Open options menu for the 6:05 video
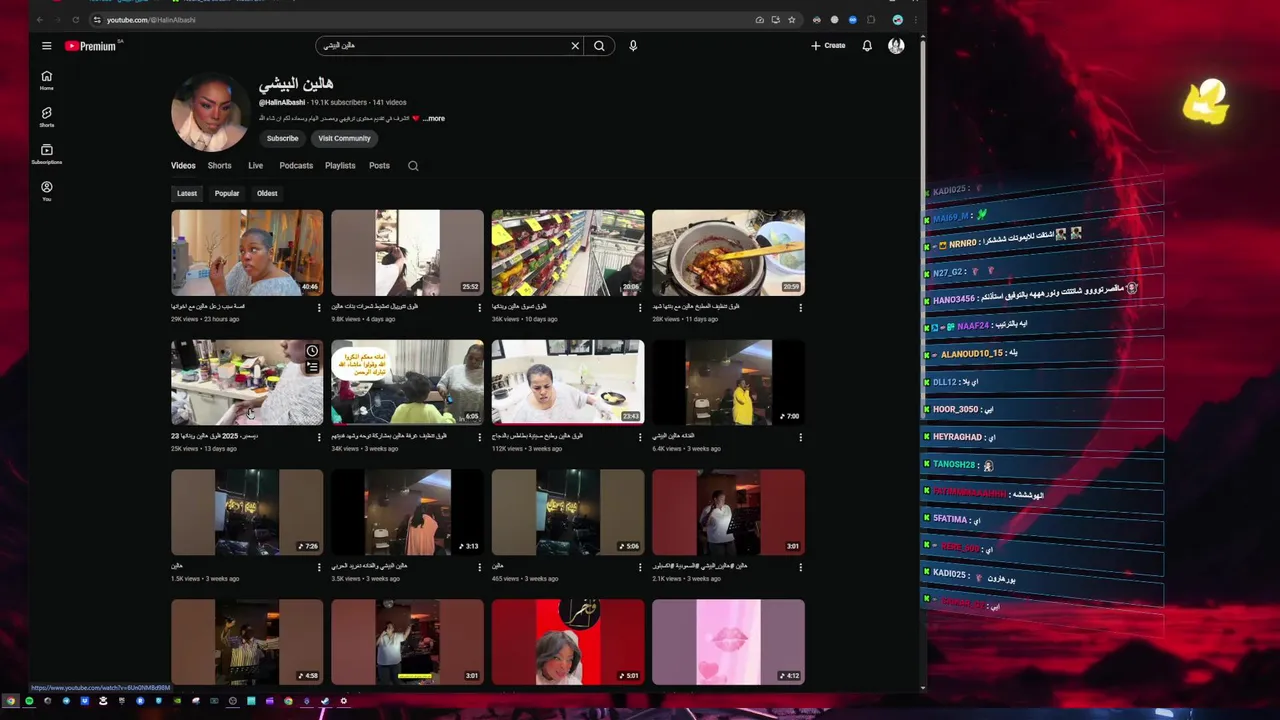The height and width of the screenshot is (720, 1280). coord(479,437)
